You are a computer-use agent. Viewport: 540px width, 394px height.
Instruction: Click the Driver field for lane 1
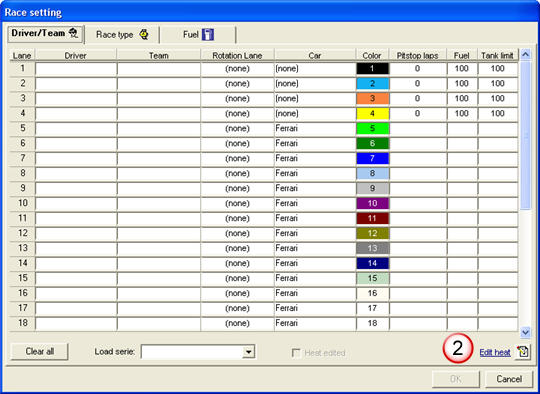[x=76, y=69]
